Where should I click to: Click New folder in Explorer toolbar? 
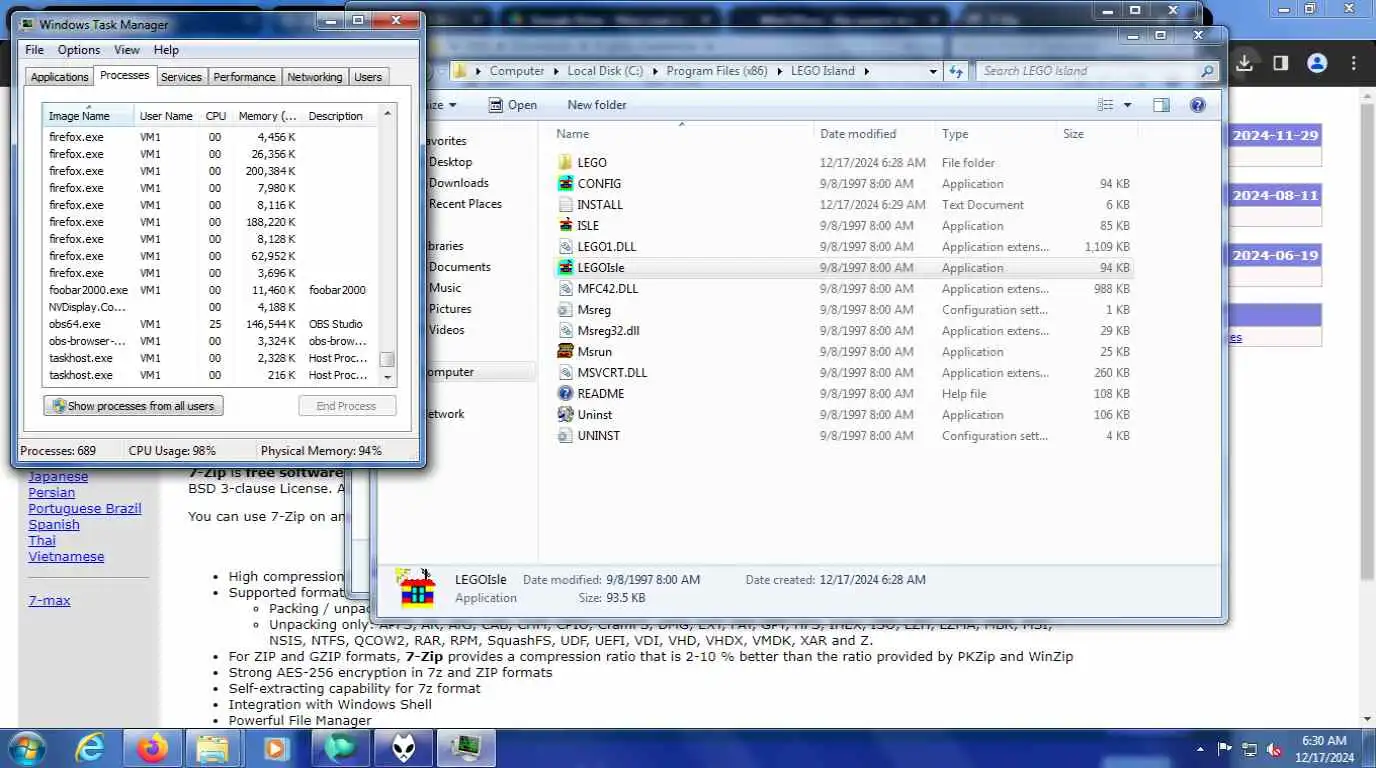[x=597, y=105]
